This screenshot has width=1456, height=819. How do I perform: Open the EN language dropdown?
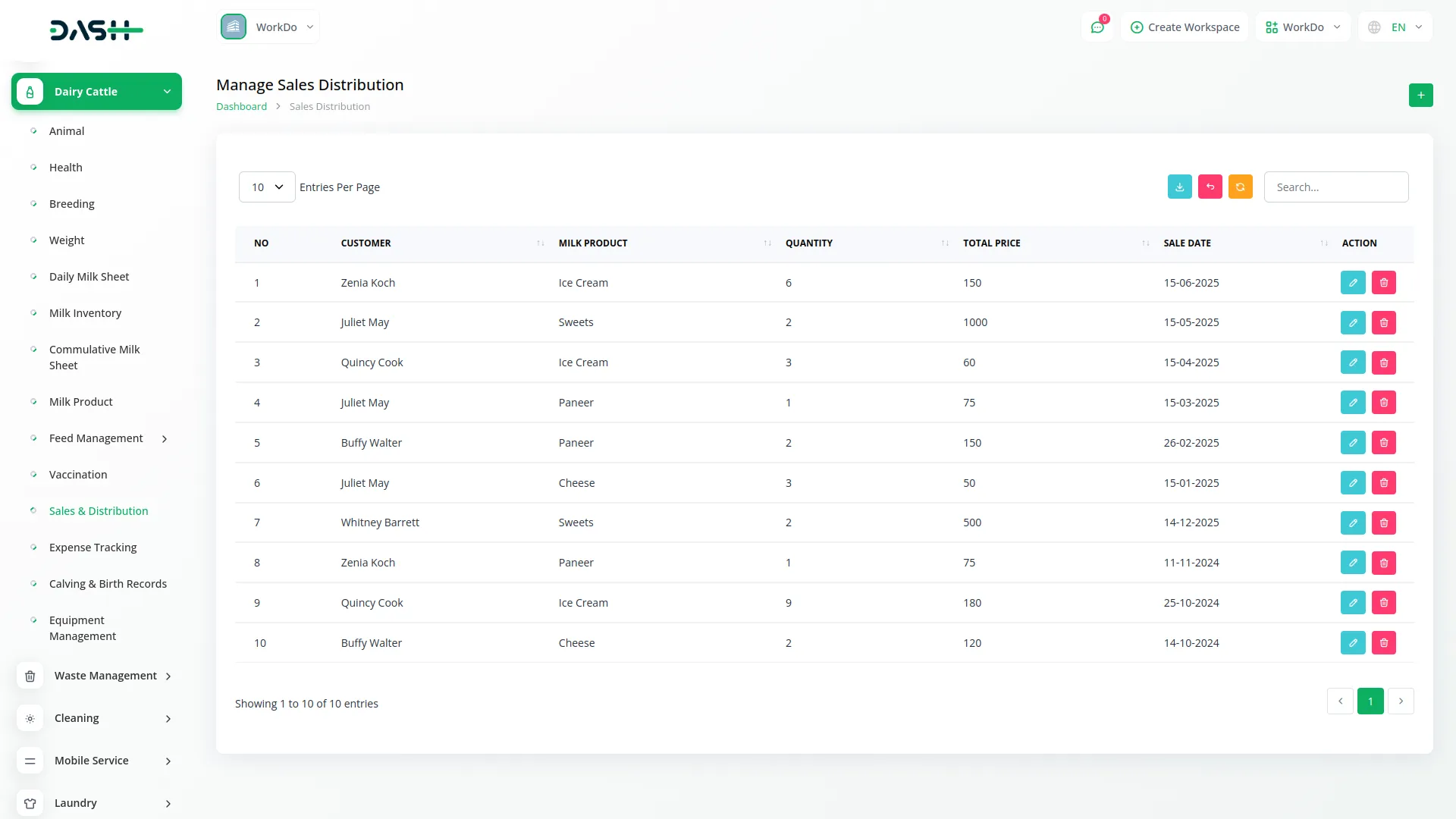click(x=1397, y=27)
